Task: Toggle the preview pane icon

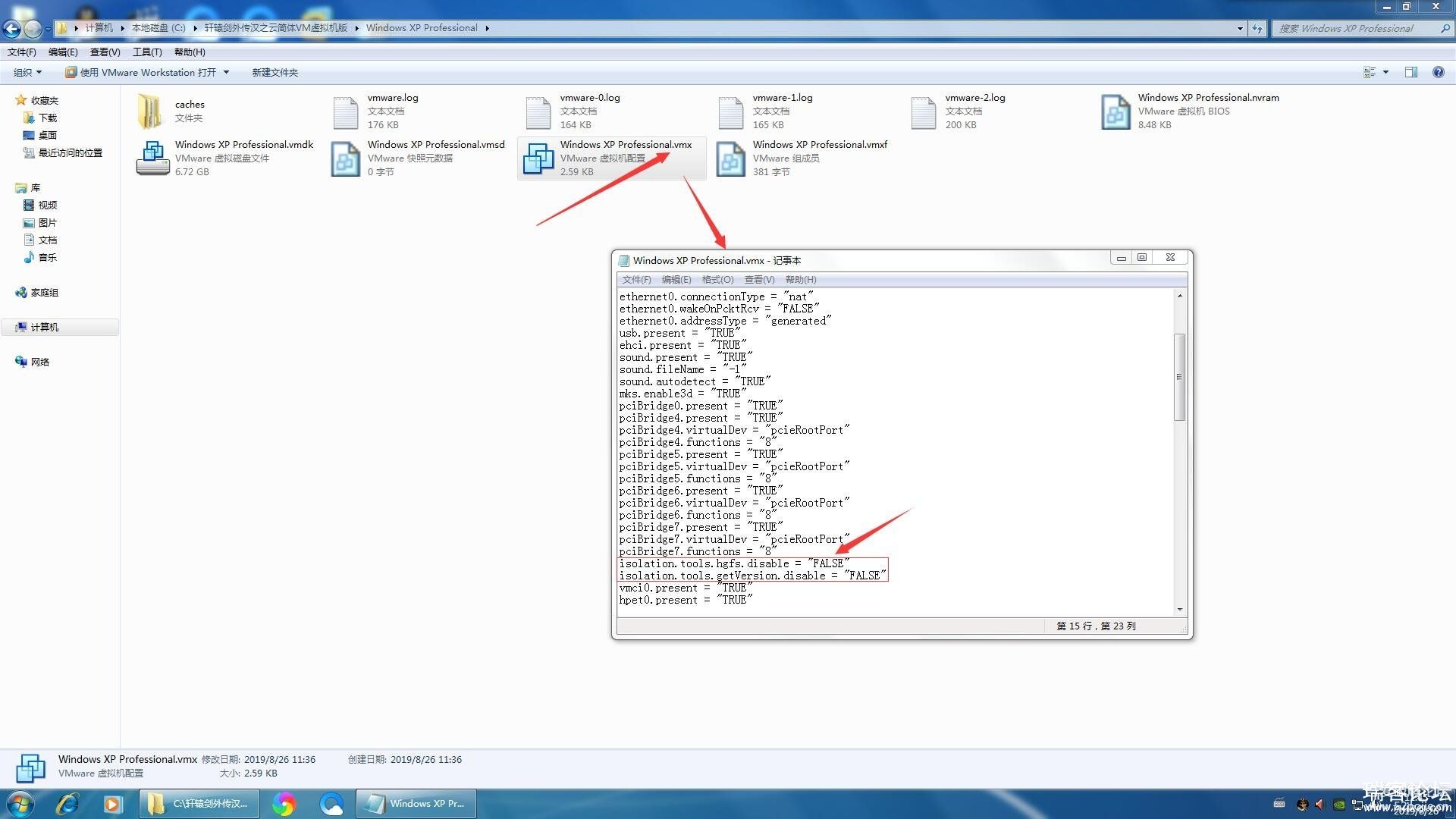Action: pos(1411,73)
